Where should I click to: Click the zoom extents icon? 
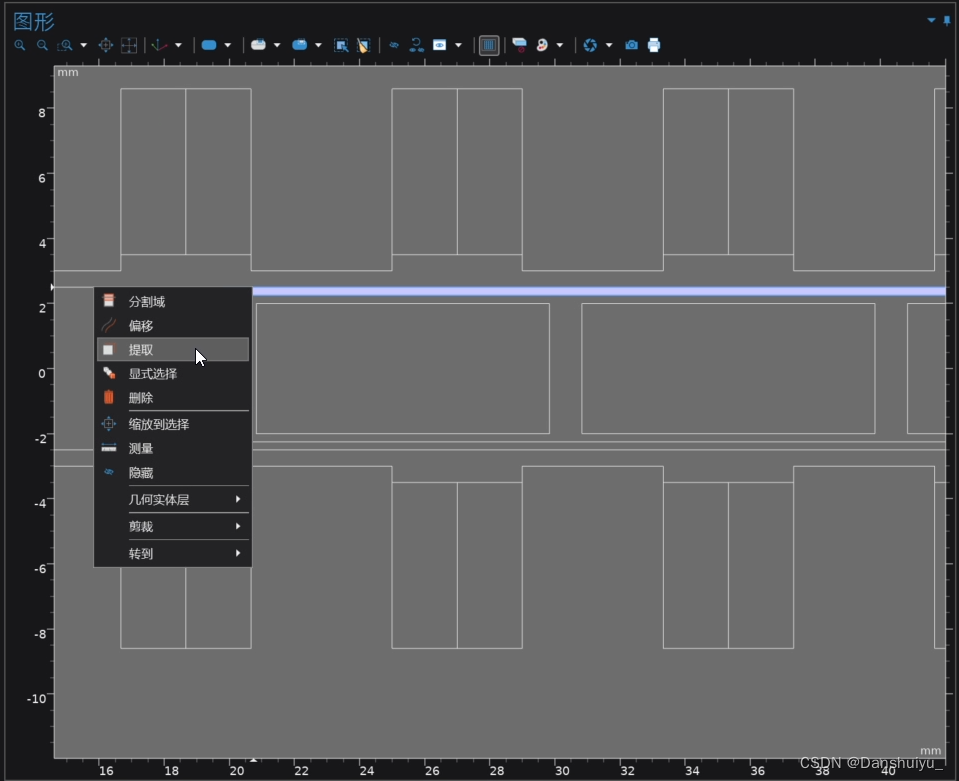(x=129, y=45)
